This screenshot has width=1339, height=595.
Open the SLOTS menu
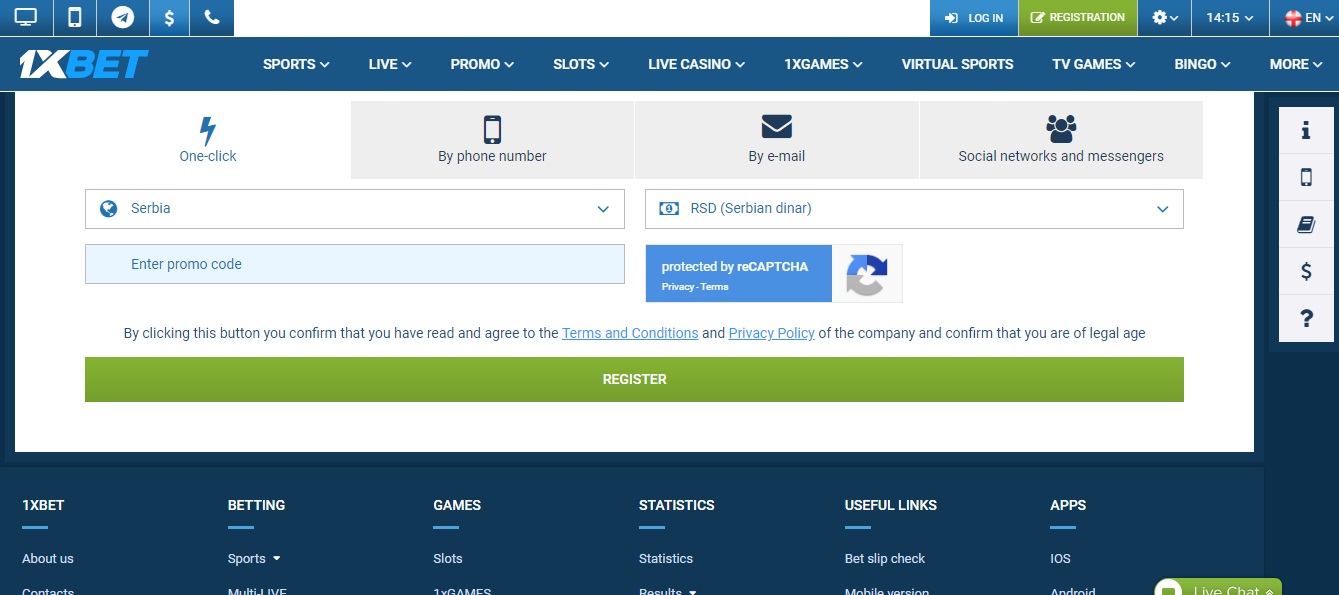point(581,64)
